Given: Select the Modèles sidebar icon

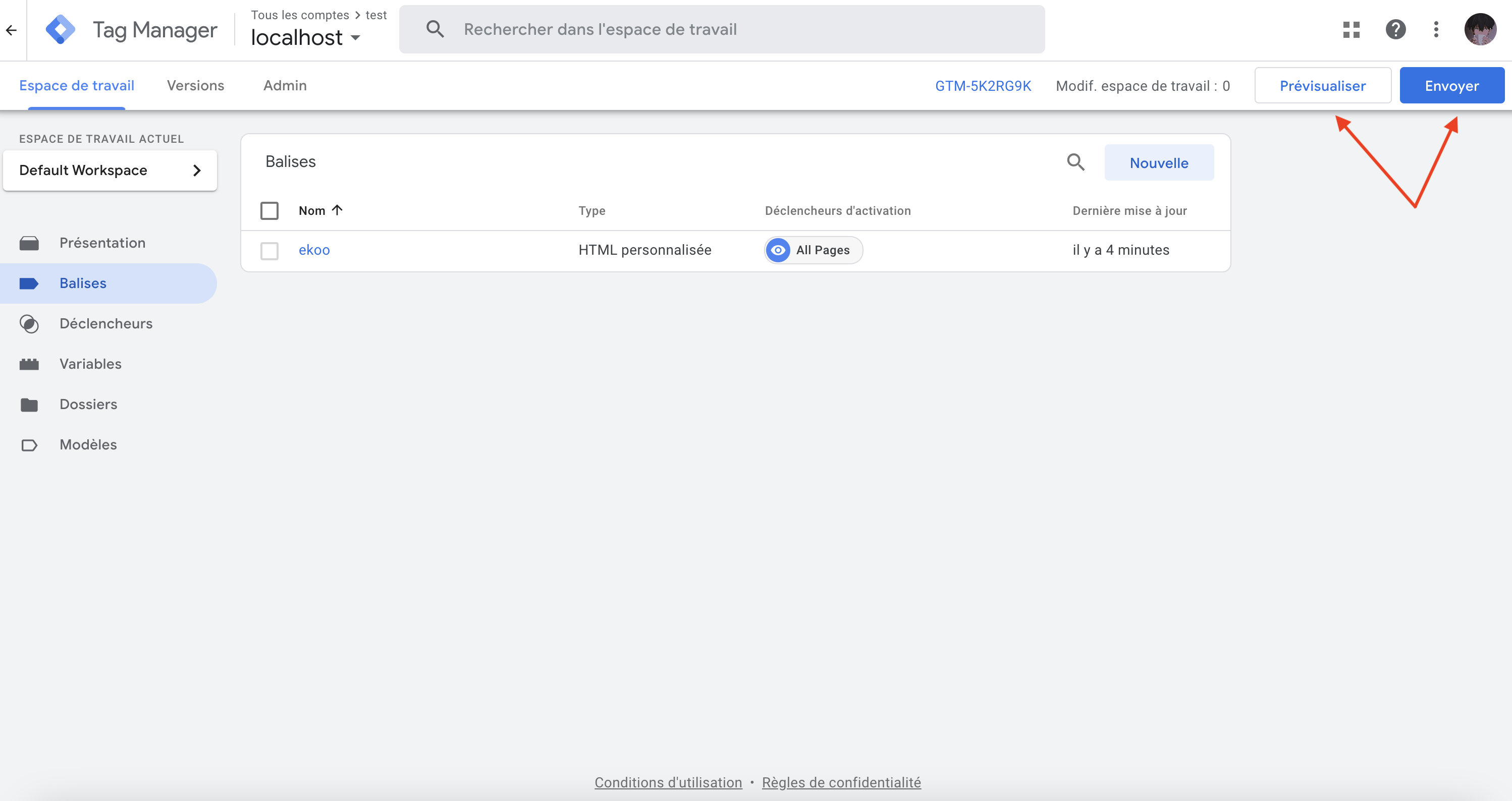Looking at the screenshot, I should click(x=30, y=444).
